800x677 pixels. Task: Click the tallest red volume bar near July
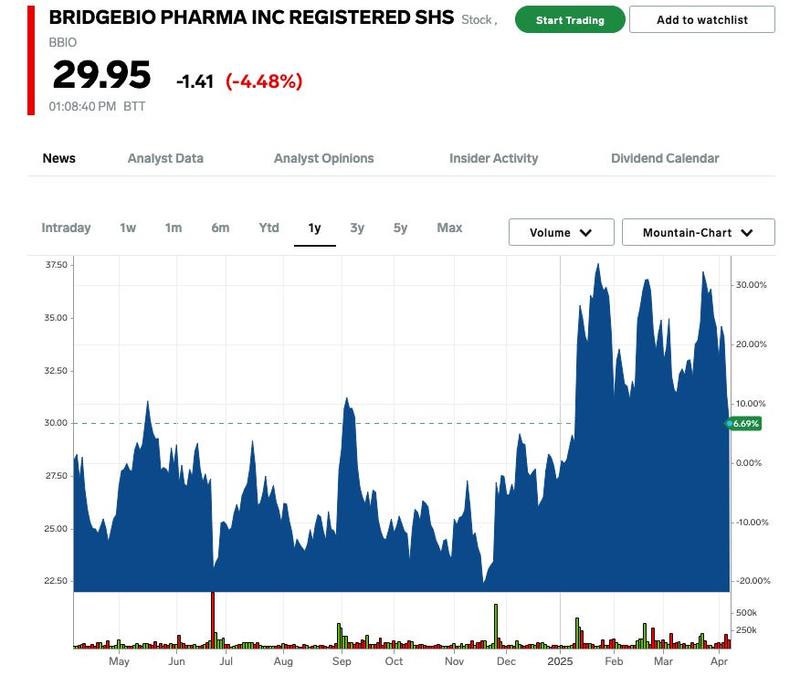point(212,619)
